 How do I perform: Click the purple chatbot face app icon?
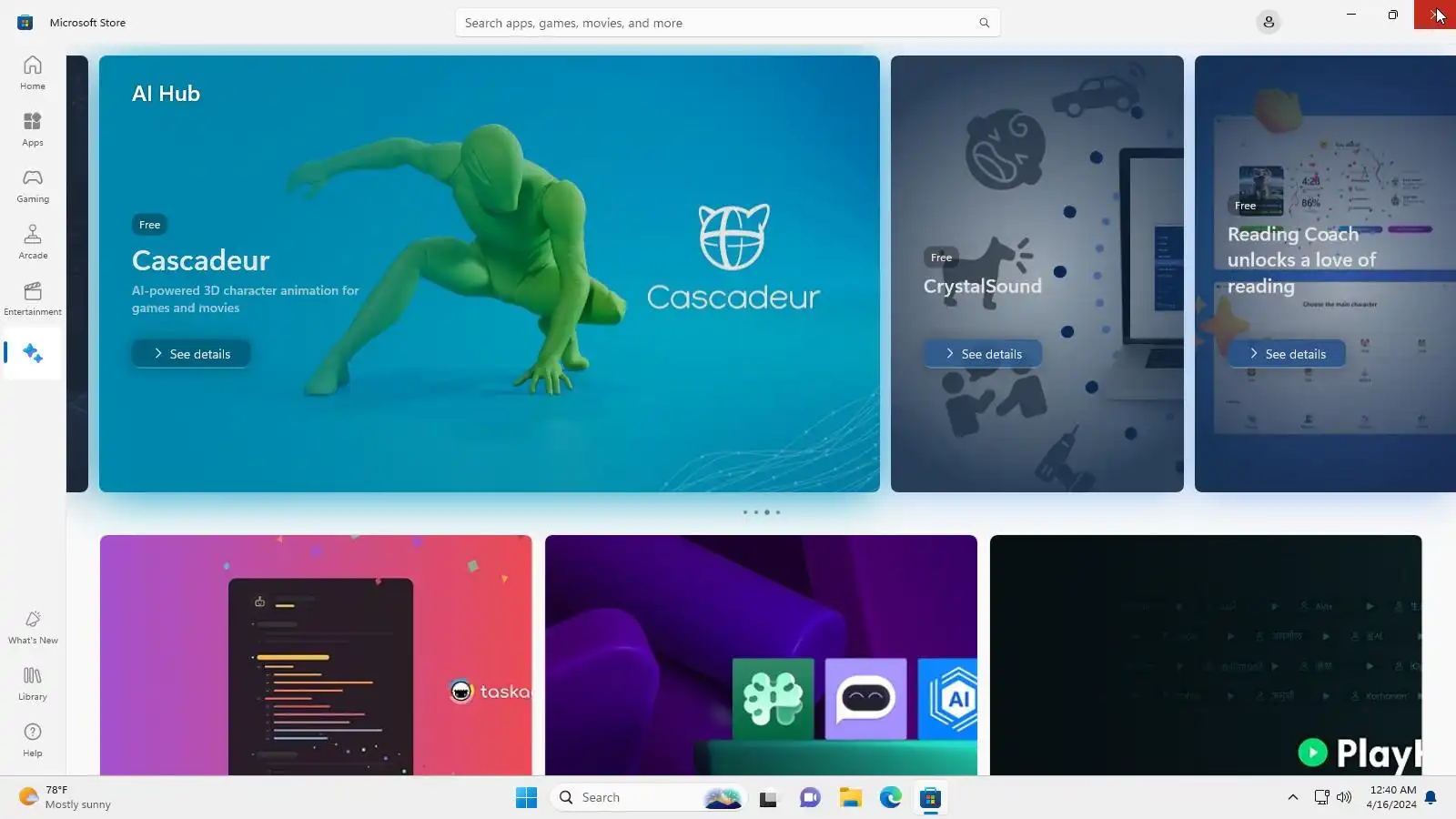pyautogui.click(x=865, y=699)
